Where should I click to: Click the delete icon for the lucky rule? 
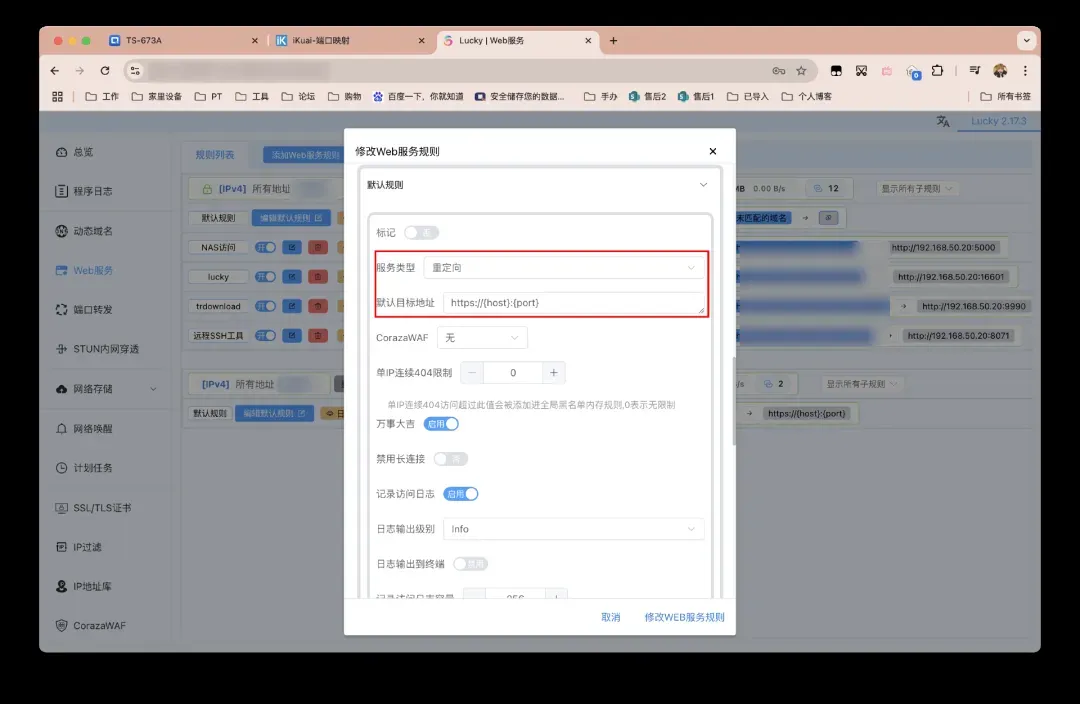coord(318,277)
